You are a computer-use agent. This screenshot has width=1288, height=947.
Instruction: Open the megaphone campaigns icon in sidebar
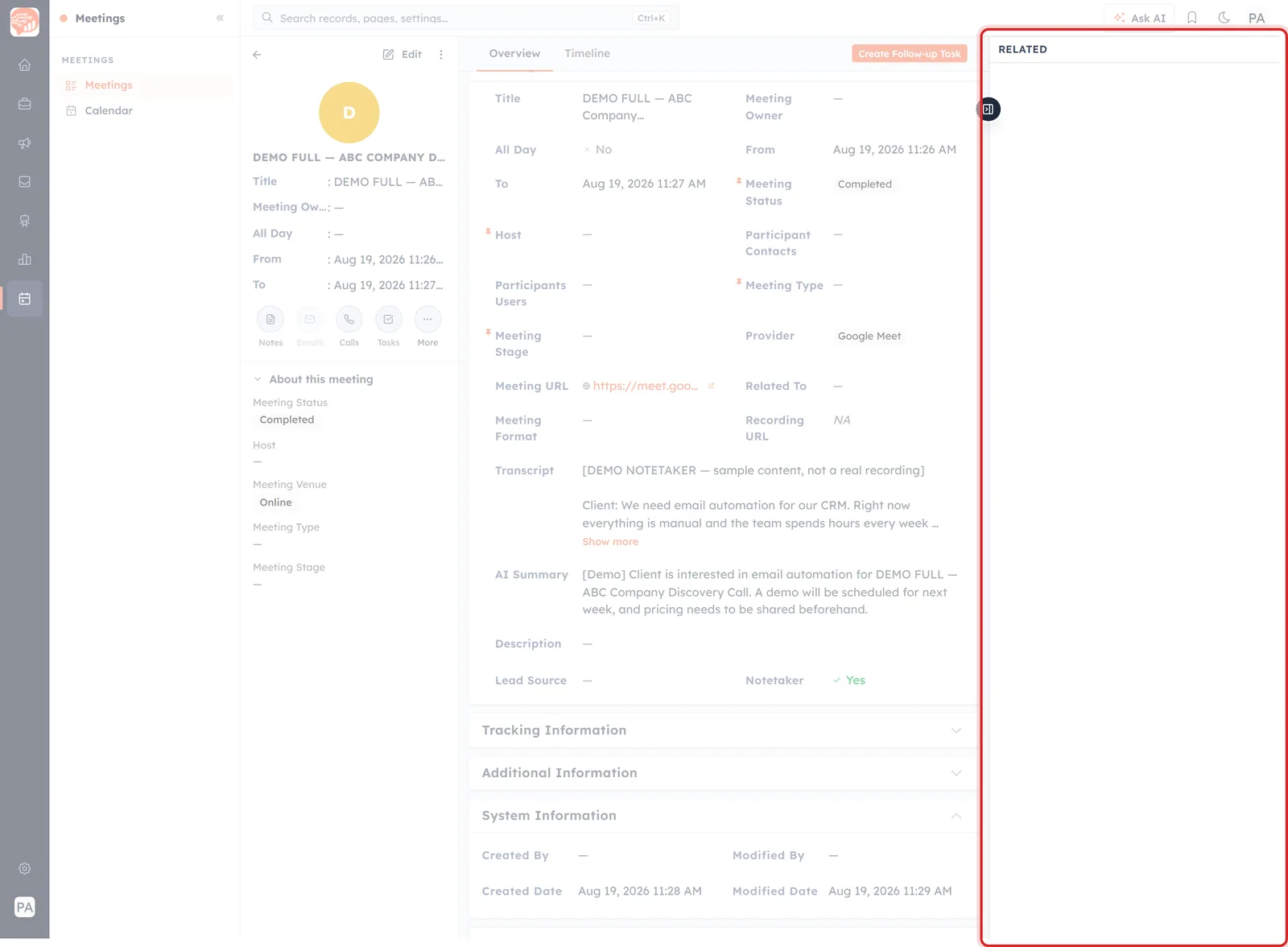[25, 143]
